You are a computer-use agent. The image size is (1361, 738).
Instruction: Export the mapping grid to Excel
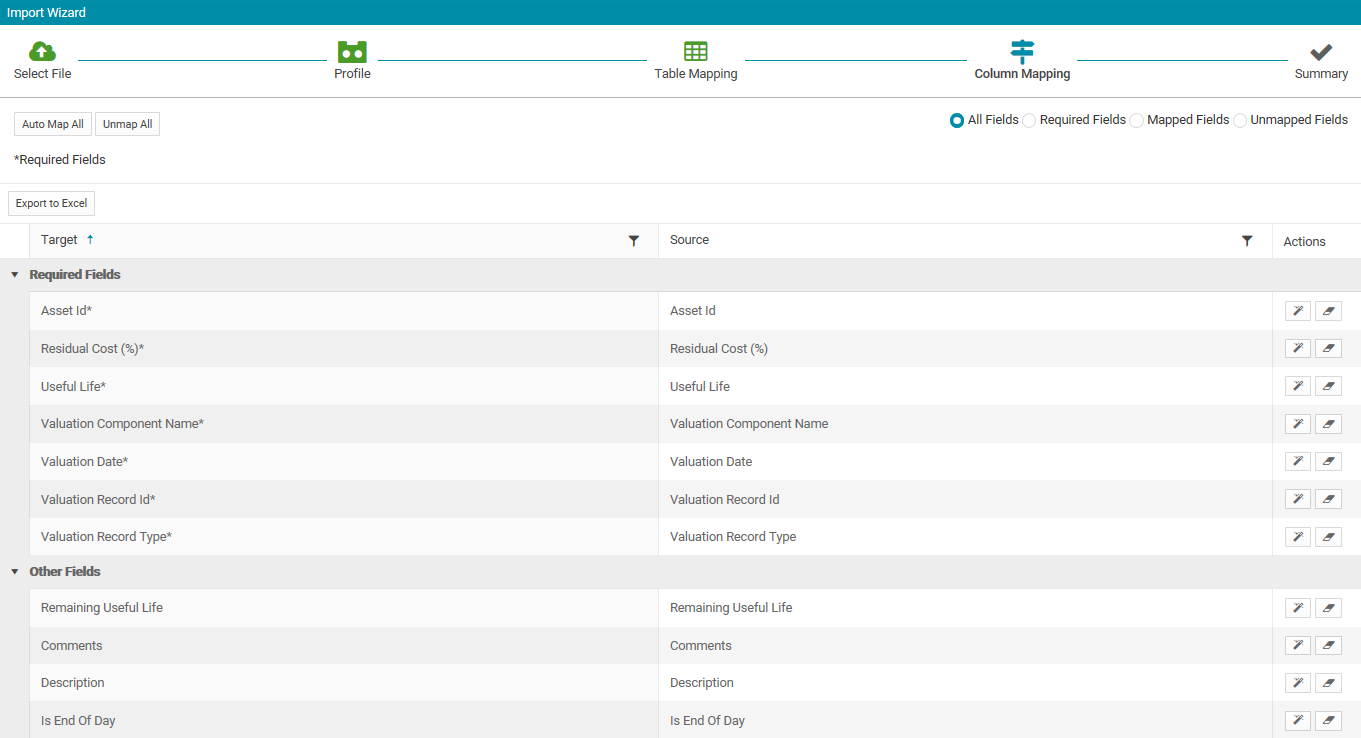(x=51, y=203)
